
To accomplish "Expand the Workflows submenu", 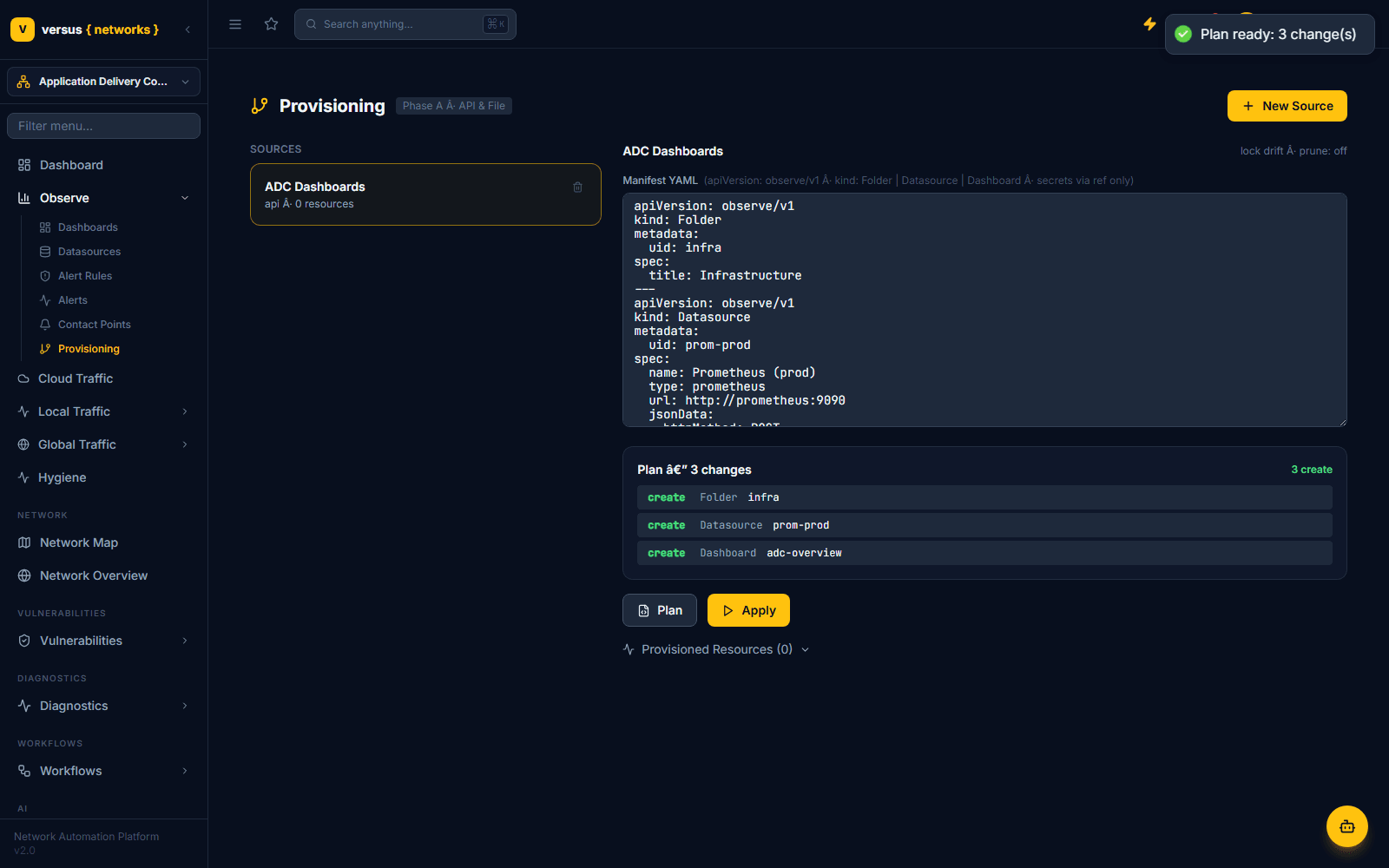I will click(185, 771).
